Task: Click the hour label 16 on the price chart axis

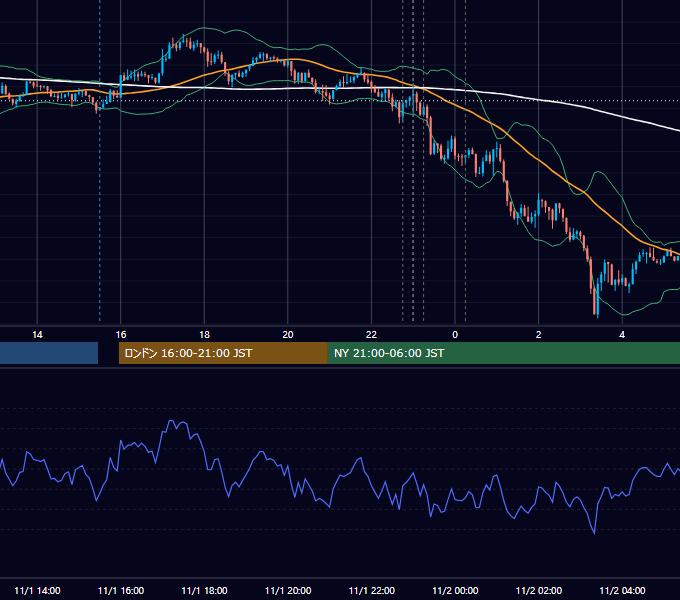Action: 121,335
